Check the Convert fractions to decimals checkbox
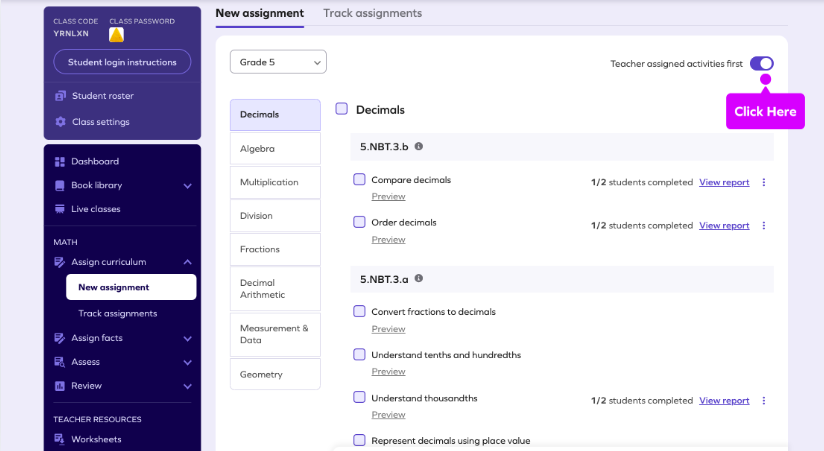824x451 pixels. point(359,311)
